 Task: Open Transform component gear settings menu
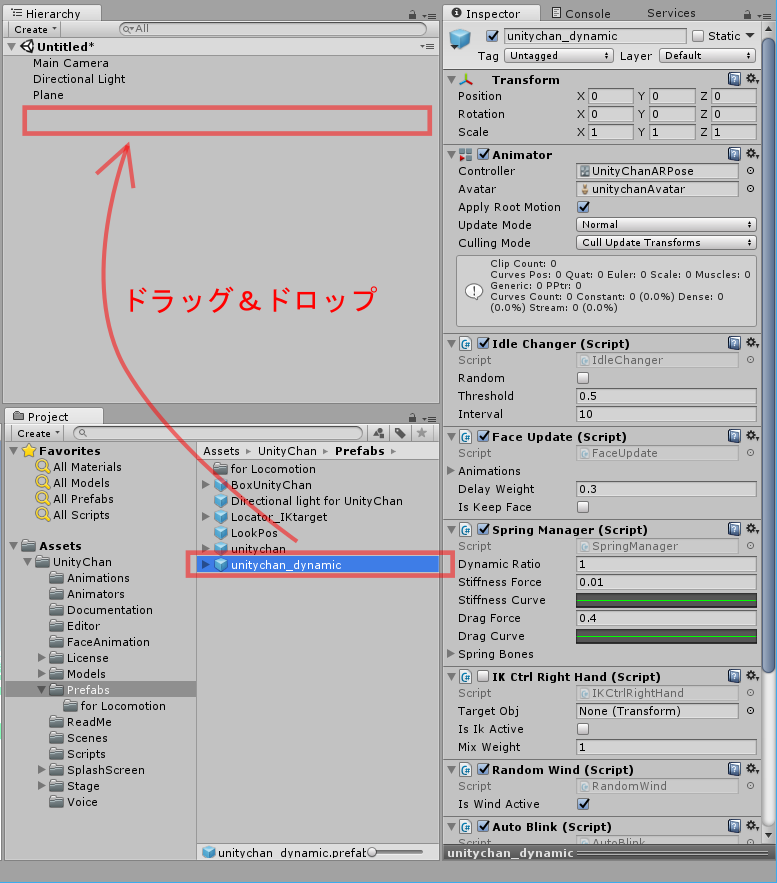coord(752,79)
